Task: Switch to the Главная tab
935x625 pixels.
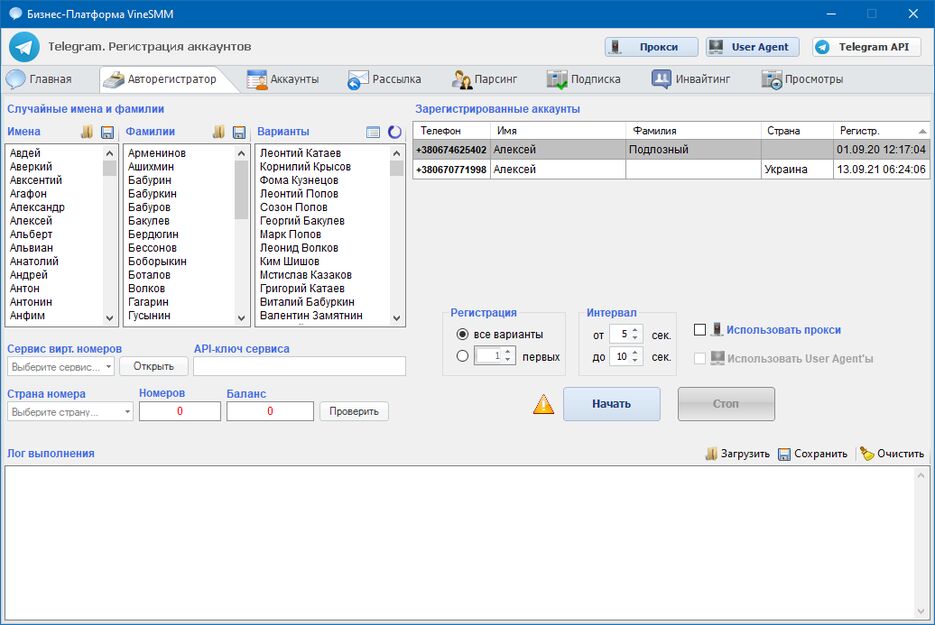Action: click(x=39, y=79)
